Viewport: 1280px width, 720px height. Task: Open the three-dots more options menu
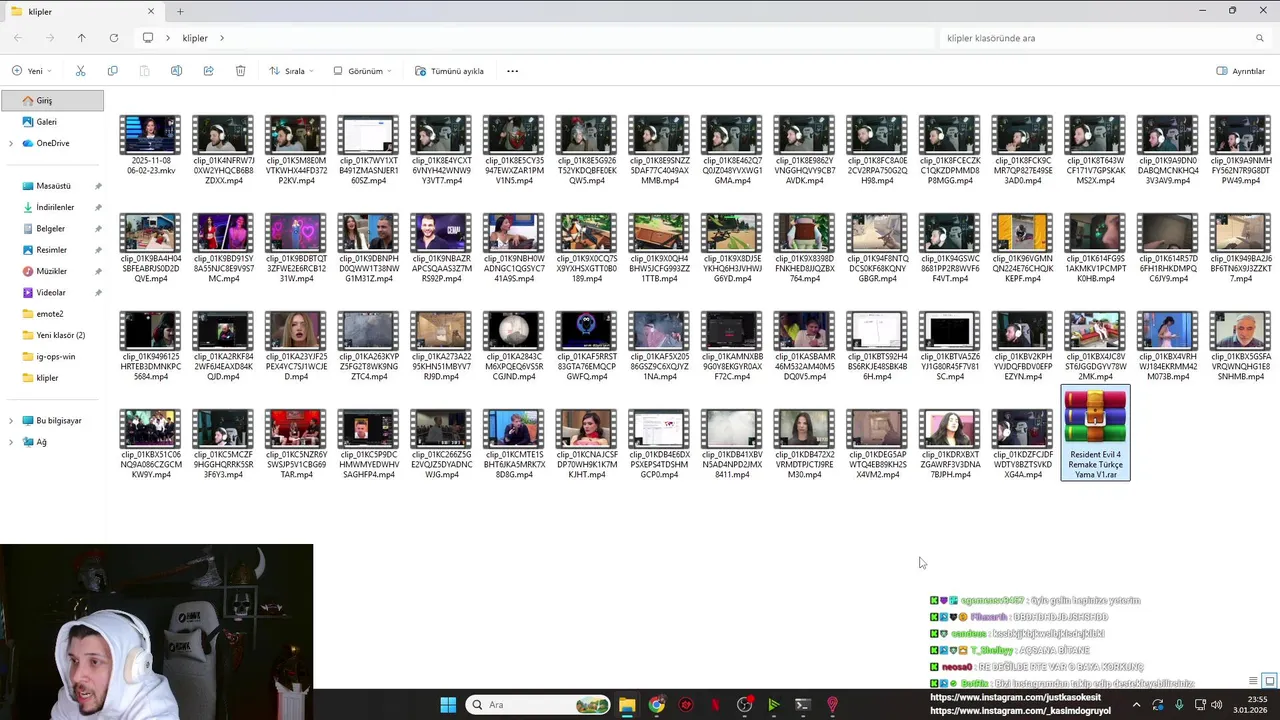click(x=512, y=71)
